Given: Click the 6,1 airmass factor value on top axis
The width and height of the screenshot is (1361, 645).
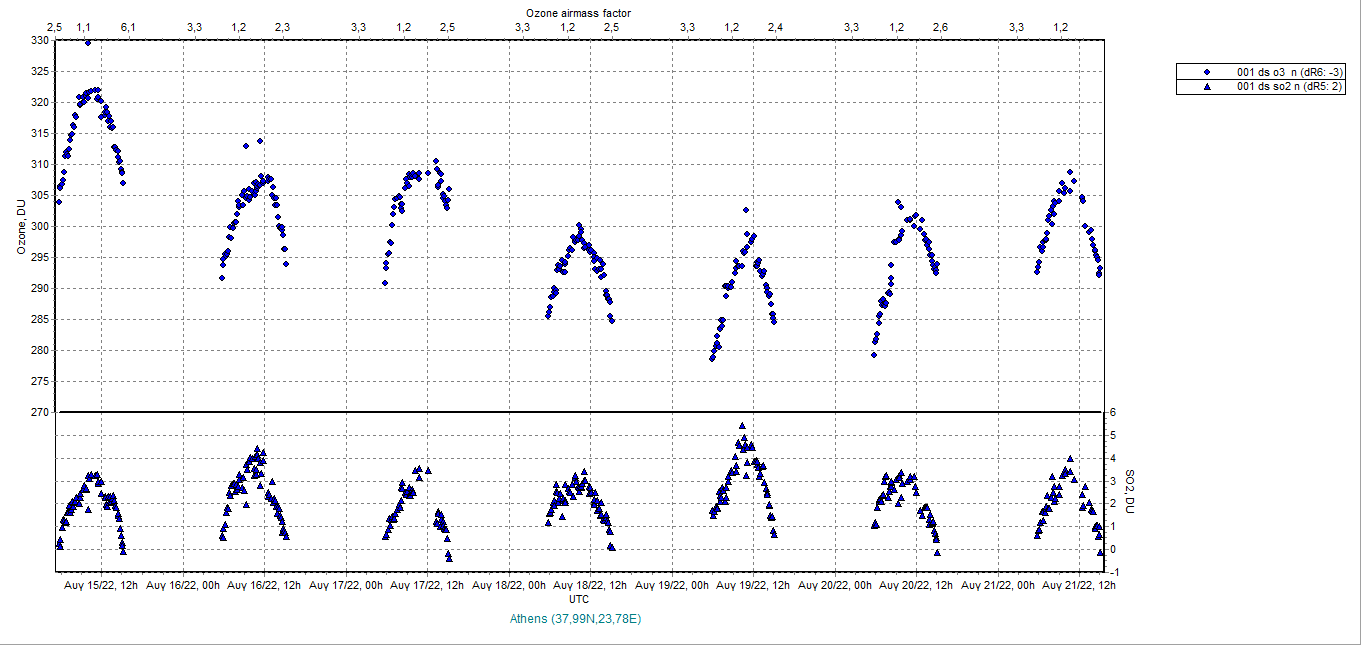Looking at the screenshot, I should (x=128, y=27).
